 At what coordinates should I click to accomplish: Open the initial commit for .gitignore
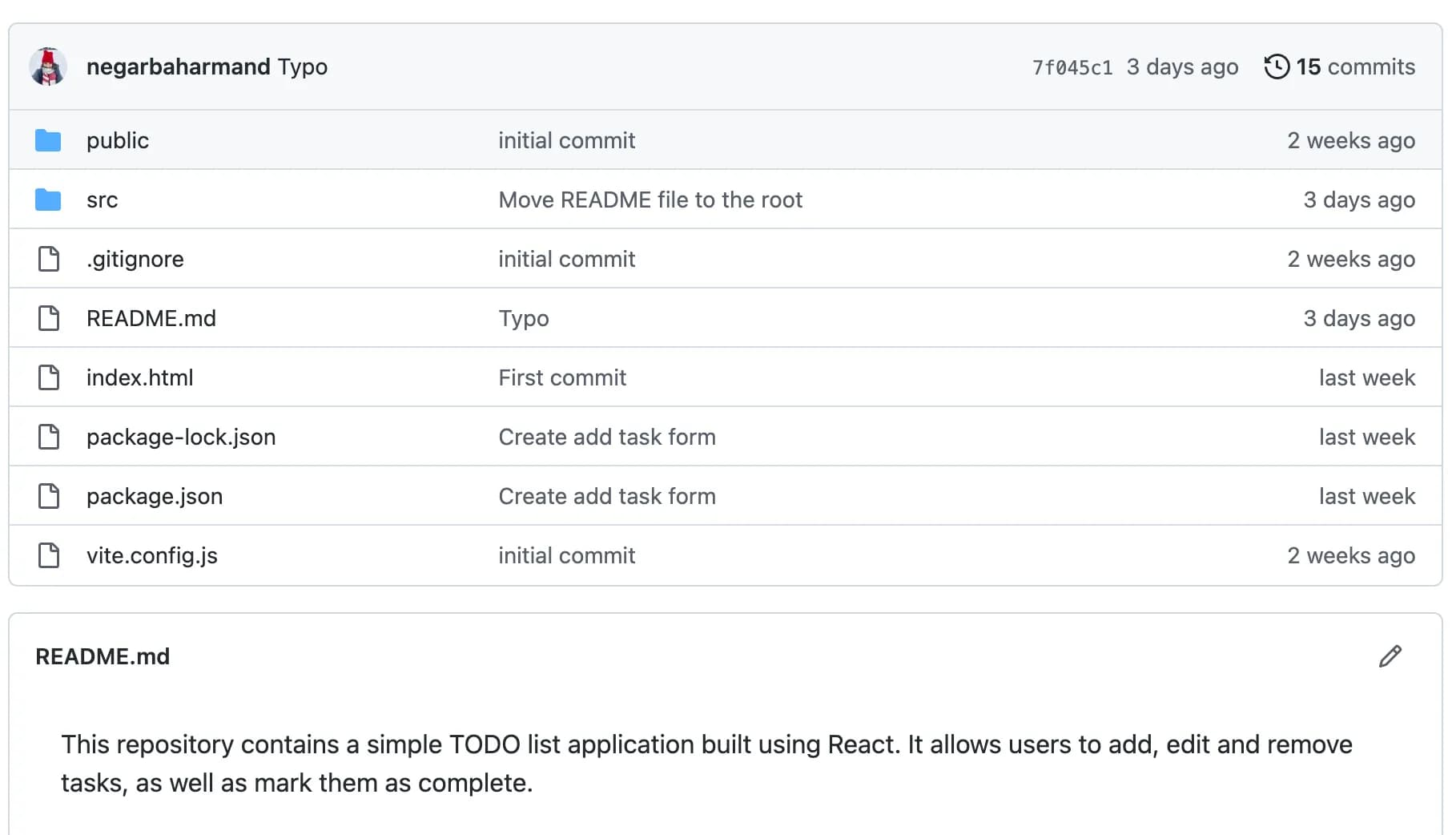tap(566, 258)
